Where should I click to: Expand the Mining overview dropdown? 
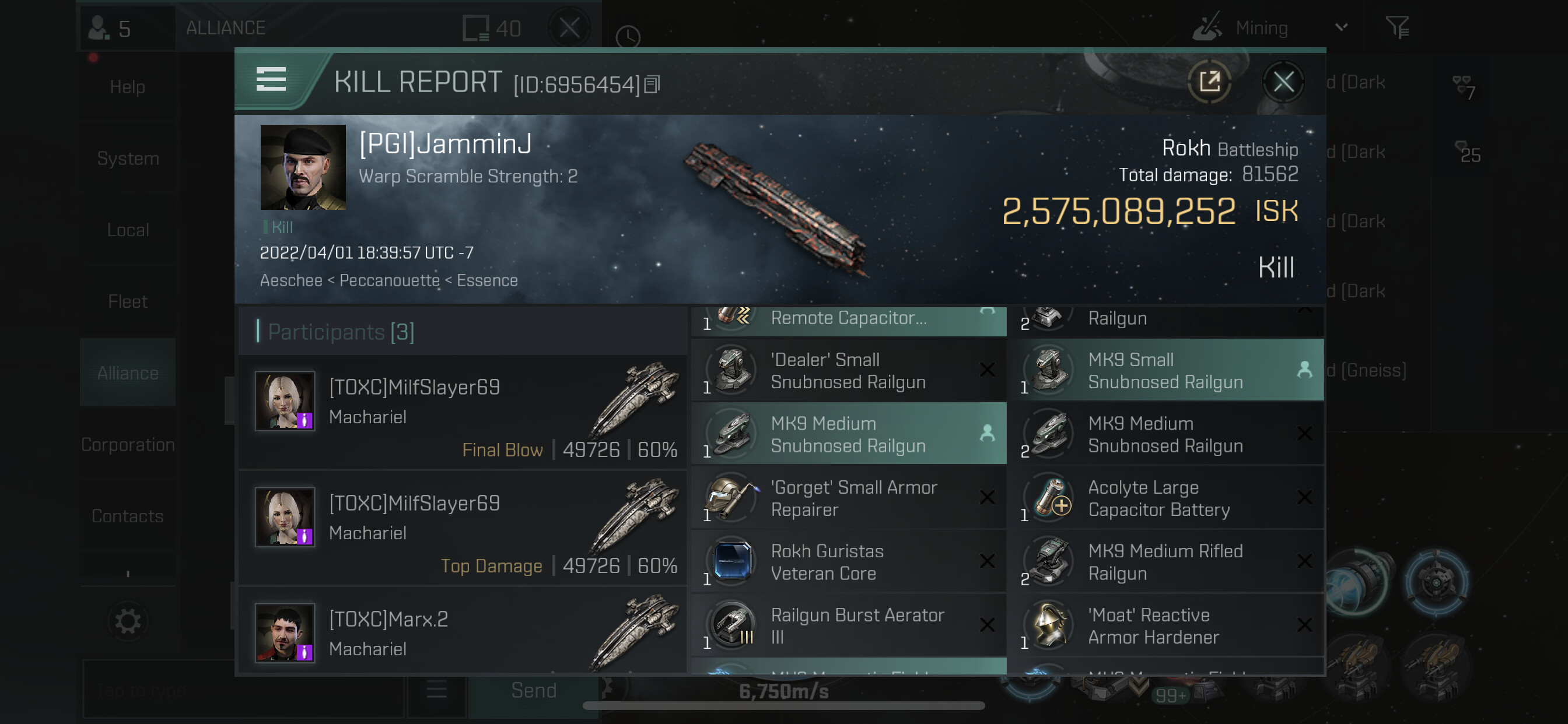pos(1341,27)
